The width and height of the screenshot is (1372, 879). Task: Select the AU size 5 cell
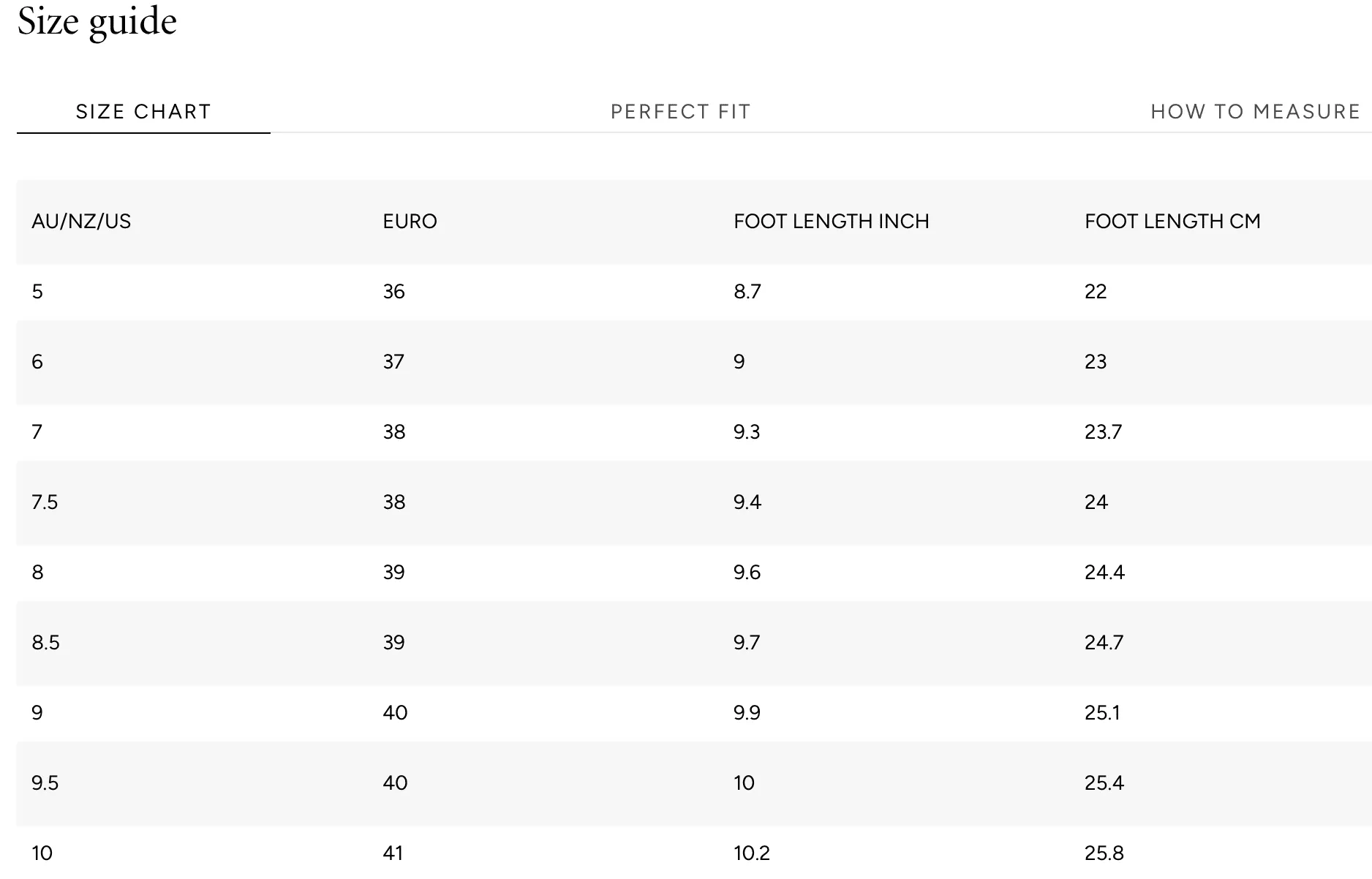[37, 292]
